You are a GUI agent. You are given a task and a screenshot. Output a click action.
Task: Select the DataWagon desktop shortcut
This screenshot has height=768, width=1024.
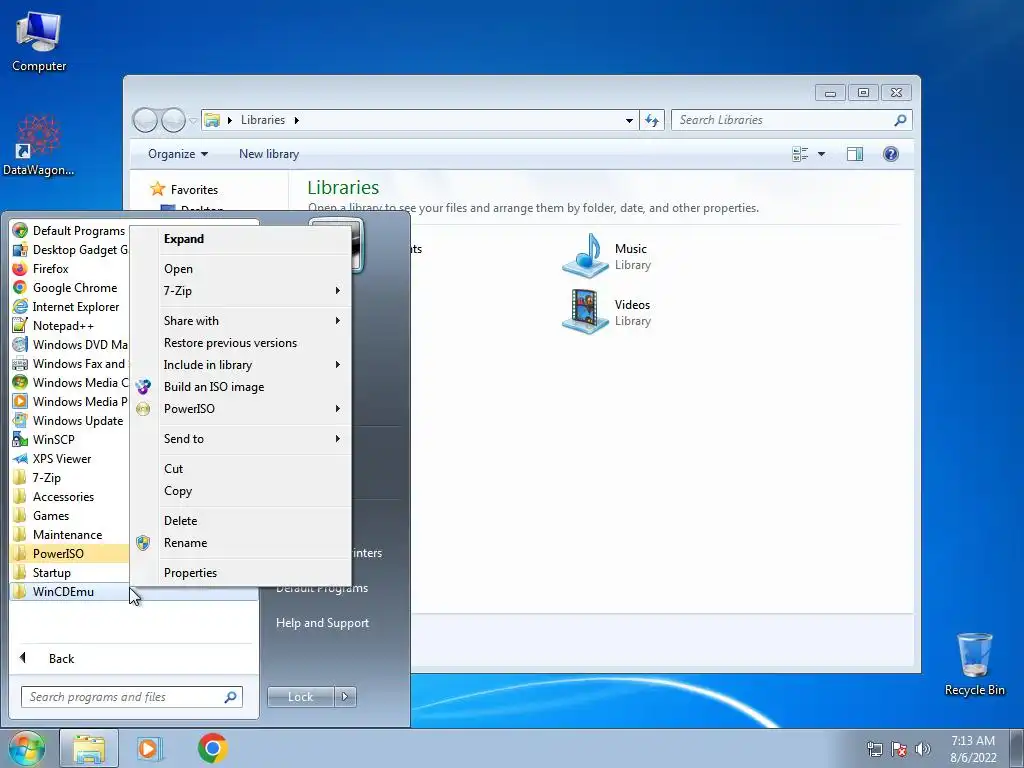pos(38,146)
